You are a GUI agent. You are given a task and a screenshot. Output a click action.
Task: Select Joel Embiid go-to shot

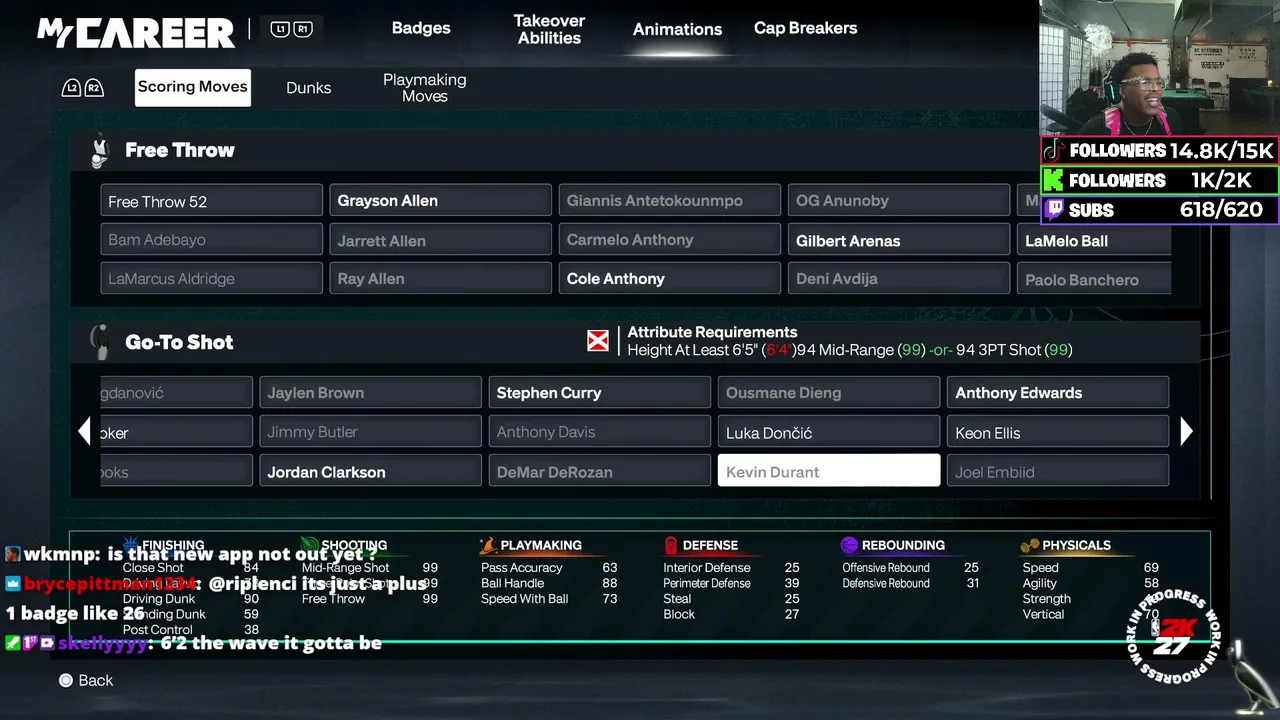click(1058, 470)
